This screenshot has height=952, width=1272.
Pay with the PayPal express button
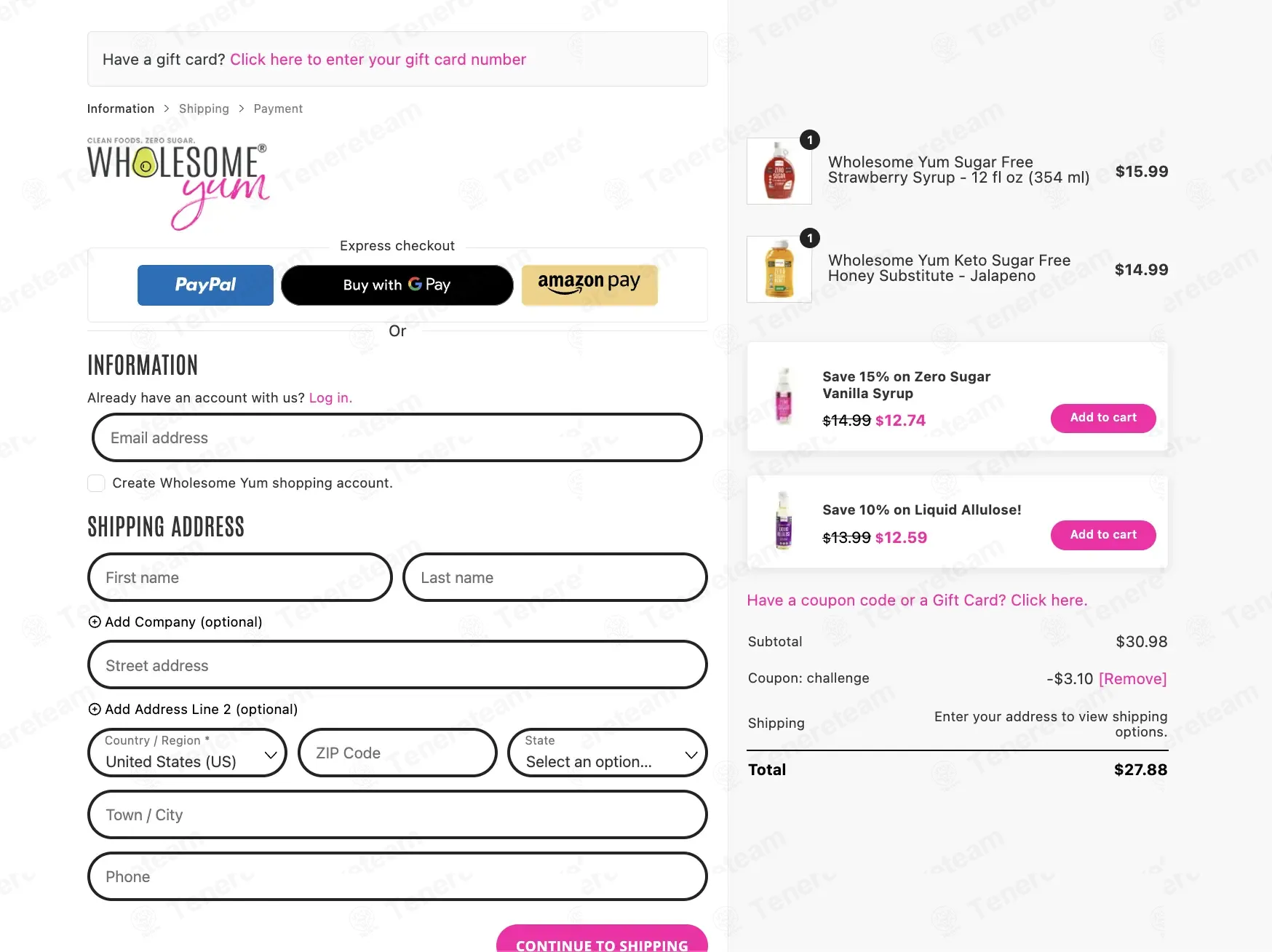[205, 285]
